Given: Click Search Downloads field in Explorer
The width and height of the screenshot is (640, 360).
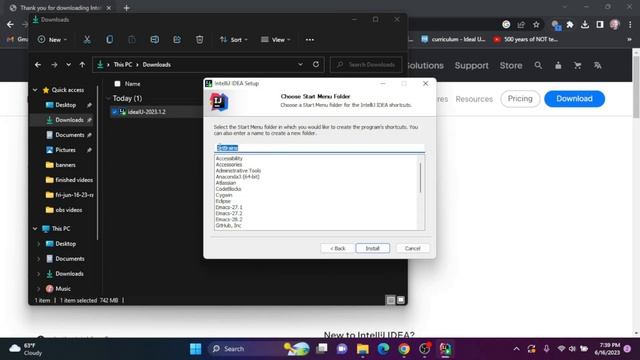Looking at the screenshot, I should pyautogui.click(x=366, y=64).
